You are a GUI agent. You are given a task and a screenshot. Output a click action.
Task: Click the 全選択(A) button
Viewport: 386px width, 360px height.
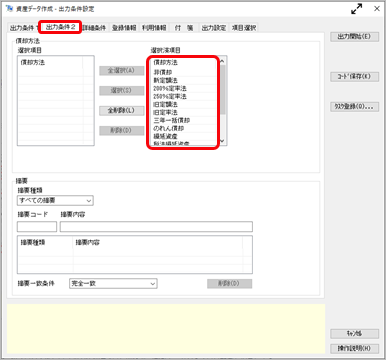coord(122,70)
